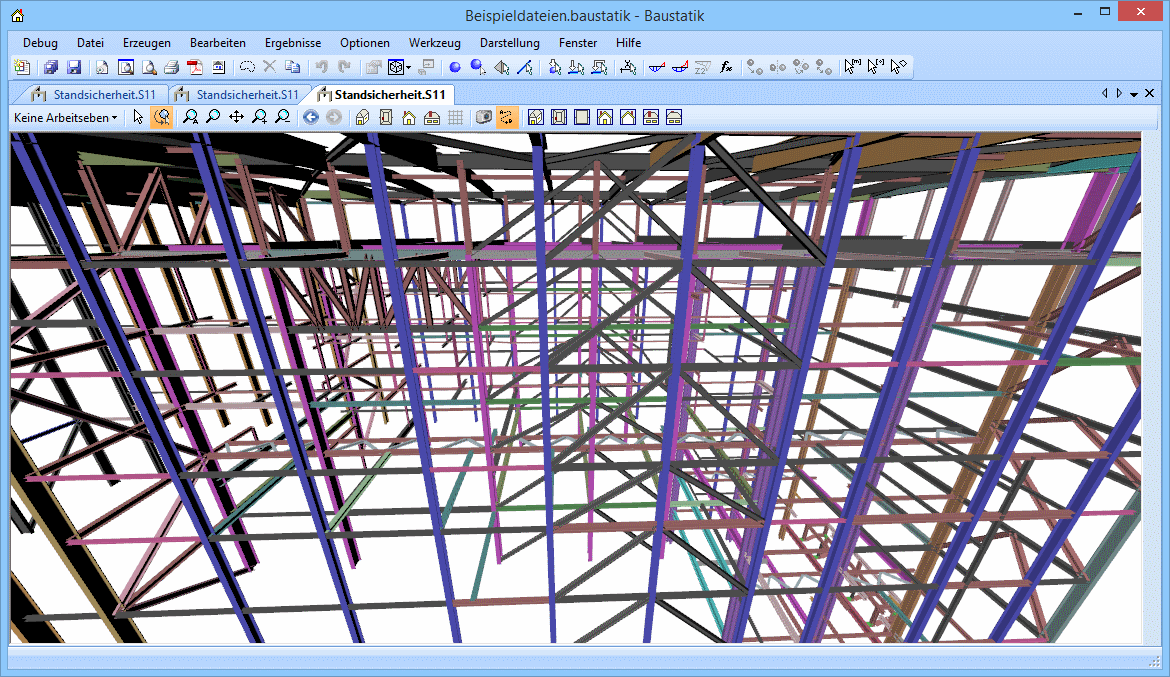Open the print preview magnifier icon
The image size is (1170, 677).
148,68
